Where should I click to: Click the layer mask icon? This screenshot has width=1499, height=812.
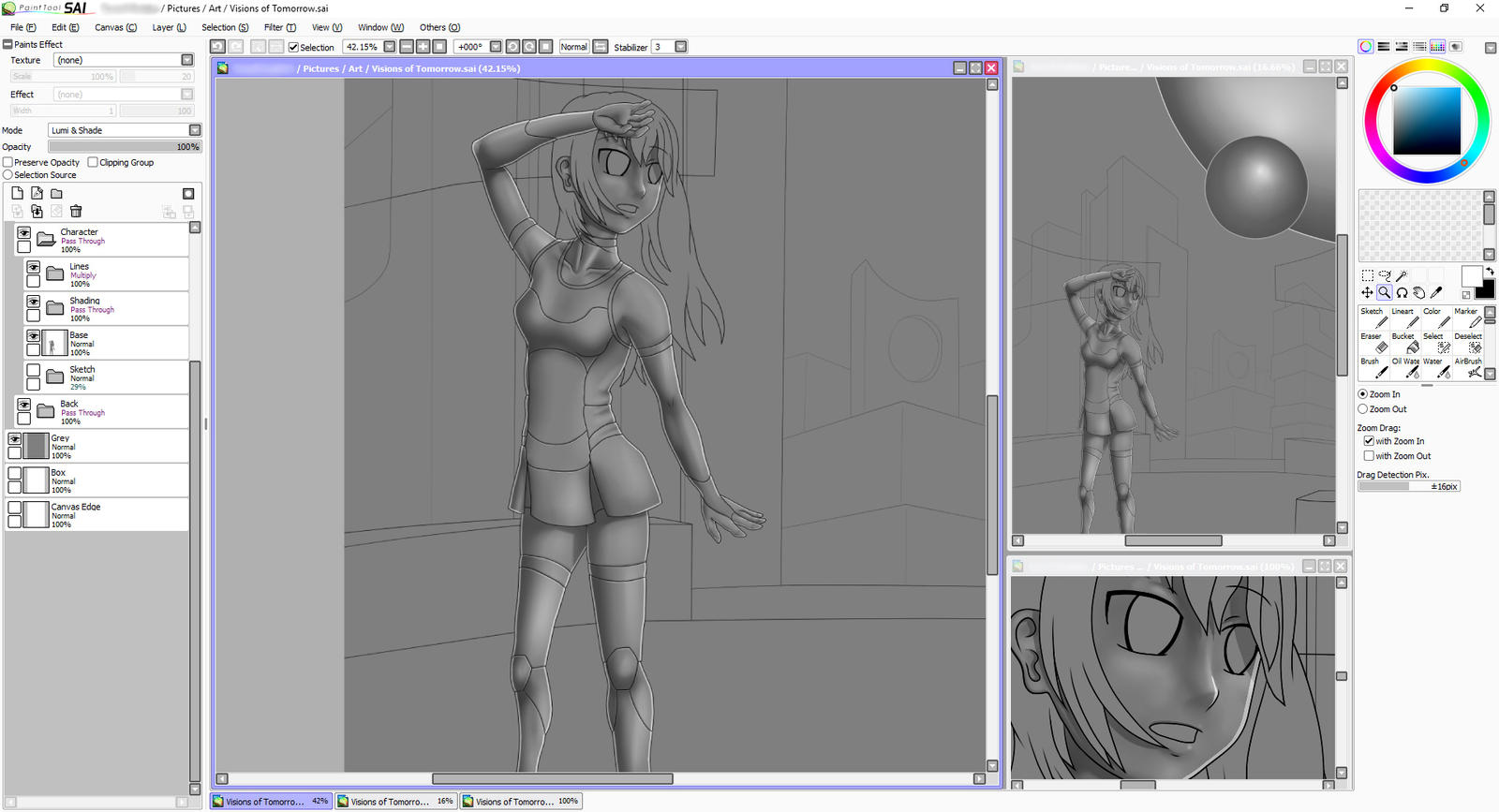188,193
